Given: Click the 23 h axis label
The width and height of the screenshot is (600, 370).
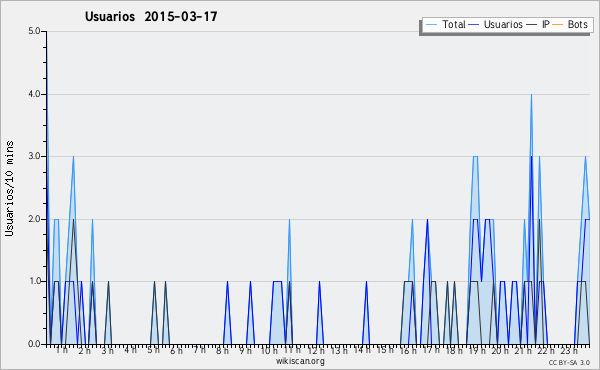Looking at the screenshot, I should (x=569, y=350).
